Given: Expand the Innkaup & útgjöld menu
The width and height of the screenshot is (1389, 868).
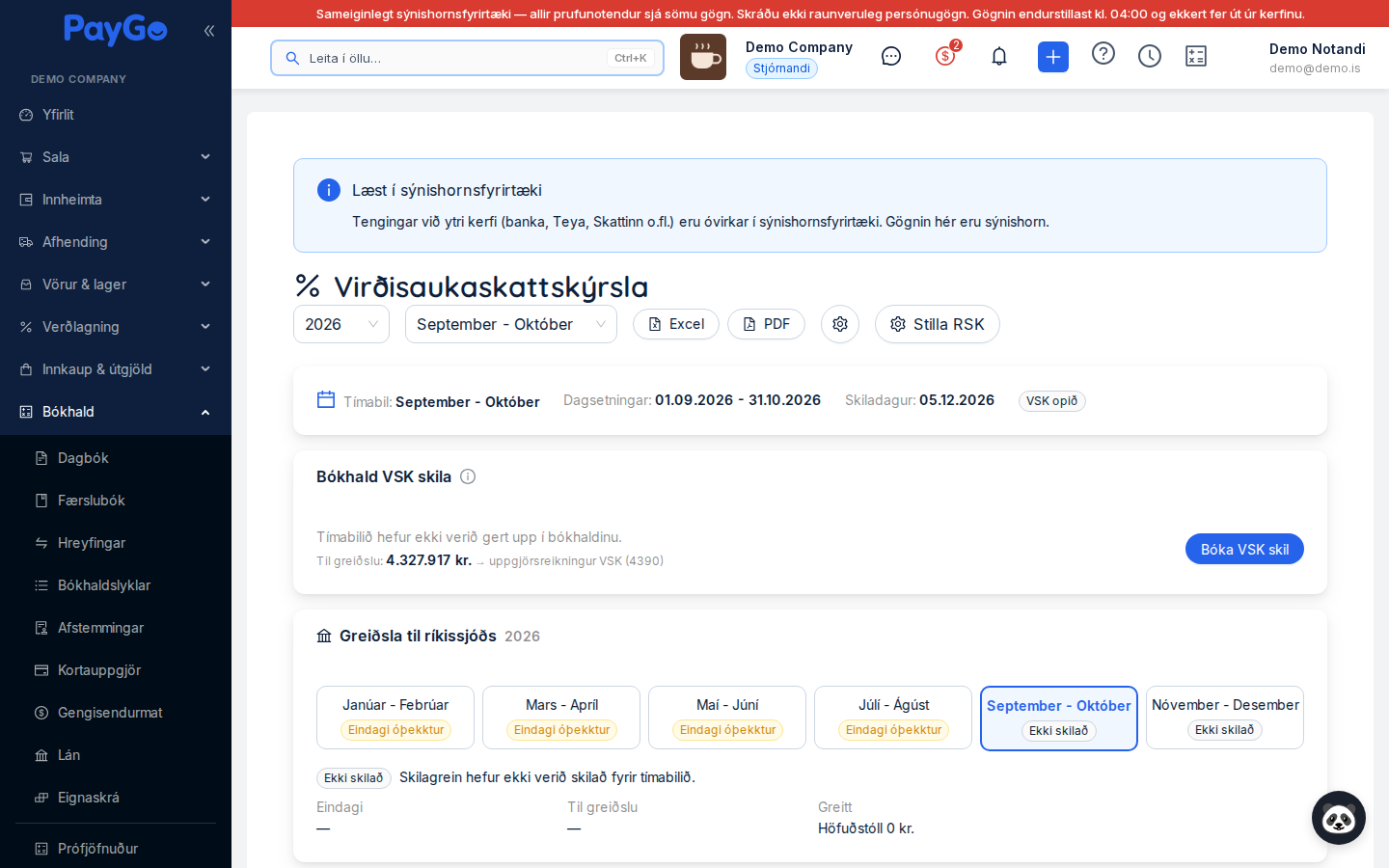Looking at the screenshot, I should pos(116,369).
